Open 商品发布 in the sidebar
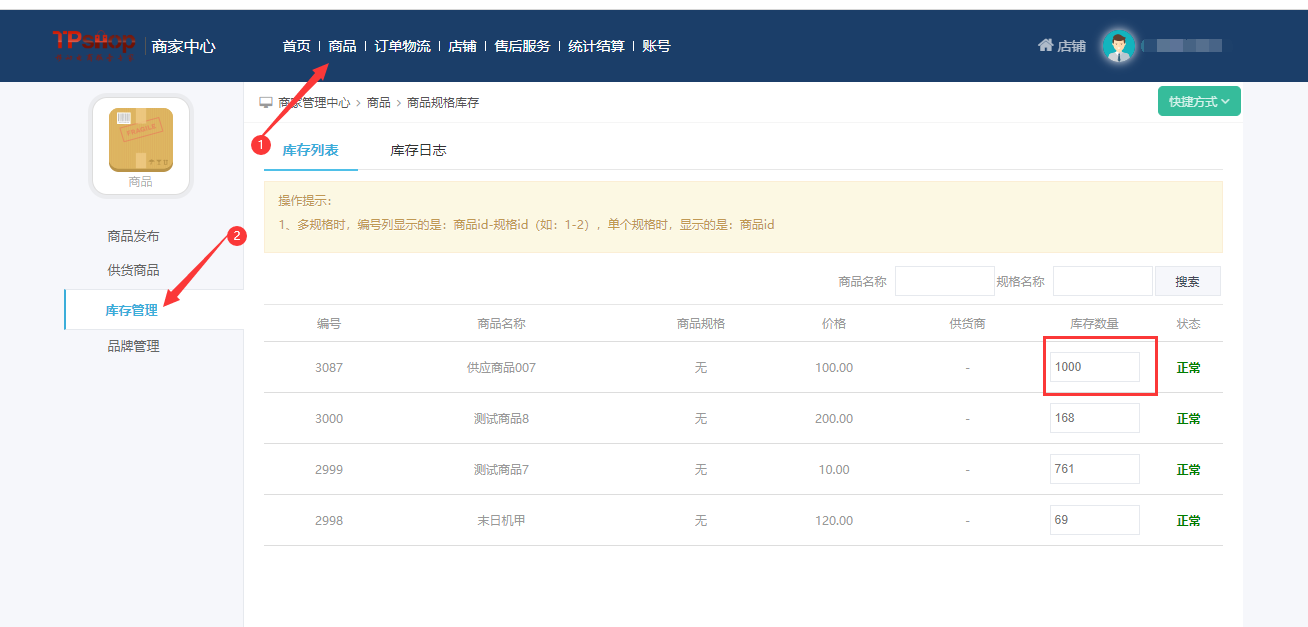The image size is (1308, 627). pyautogui.click(x=133, y=236)
